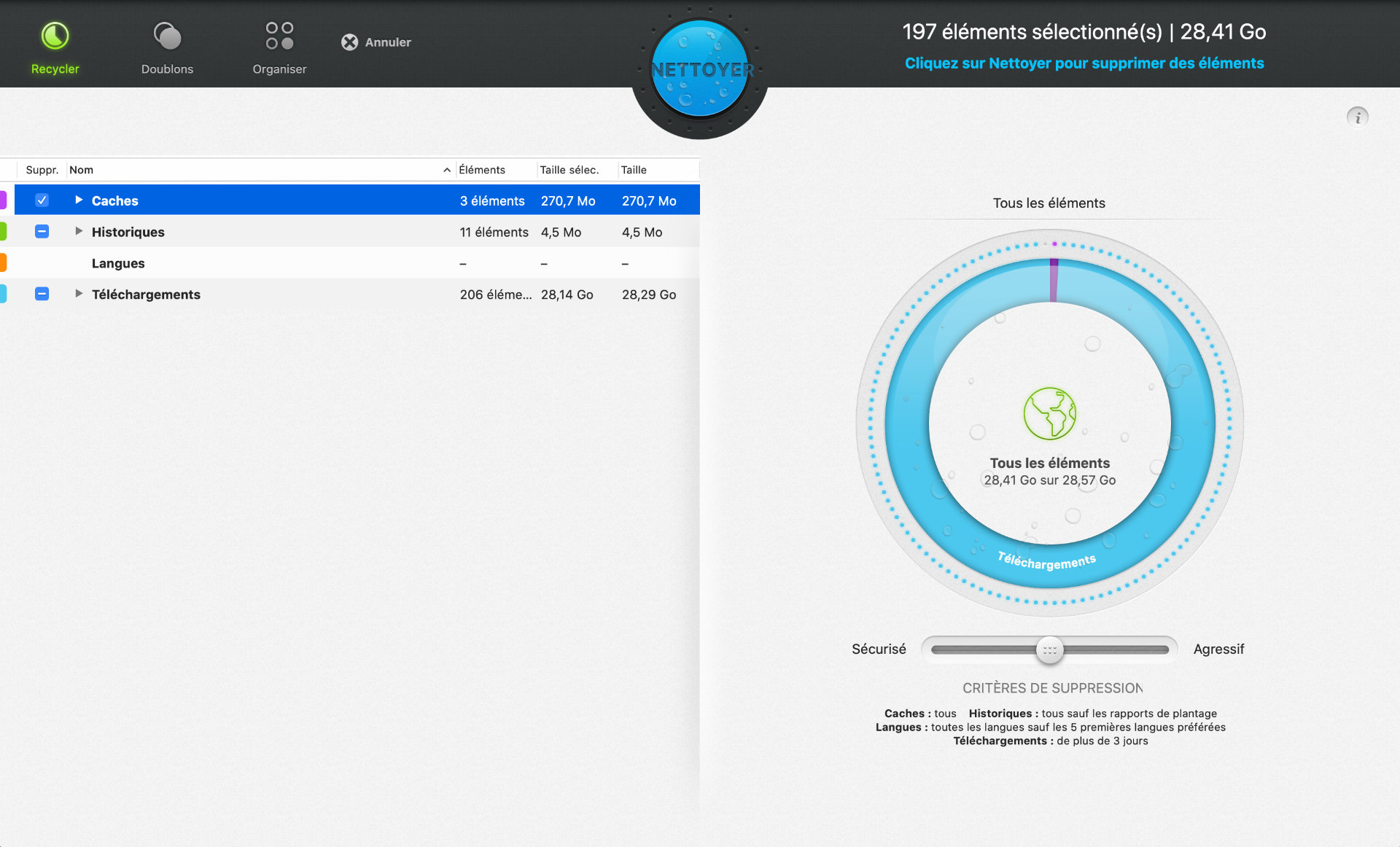Toggle the Téléchargements checkbox

coord(42,294)
